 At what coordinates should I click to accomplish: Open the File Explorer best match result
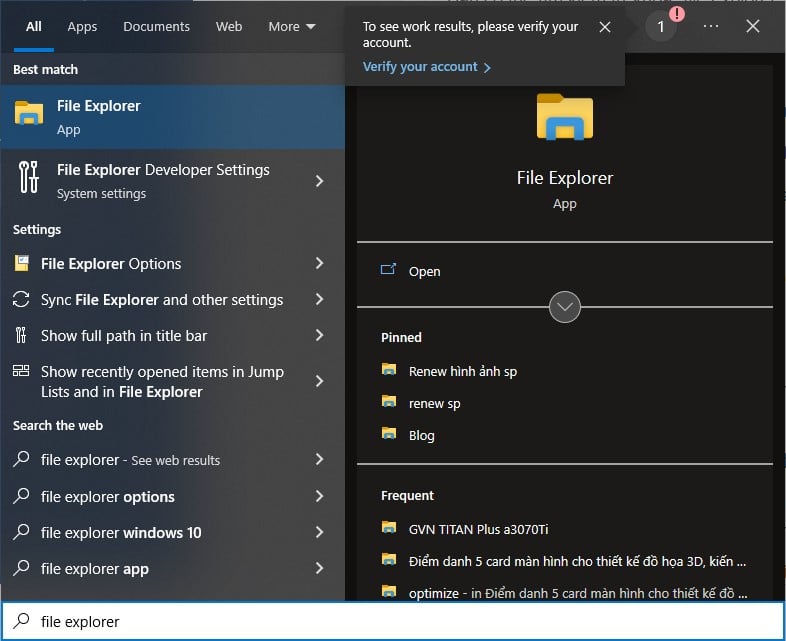click(172, 117)
